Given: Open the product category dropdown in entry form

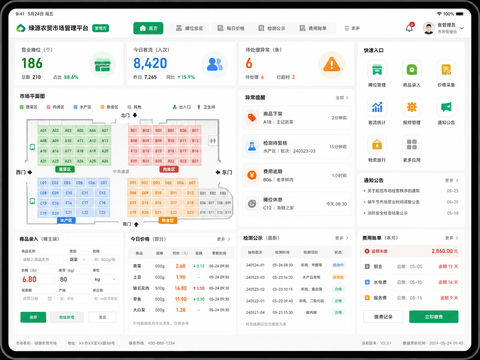Looking at the screenshot, I should tap(77, 259).
